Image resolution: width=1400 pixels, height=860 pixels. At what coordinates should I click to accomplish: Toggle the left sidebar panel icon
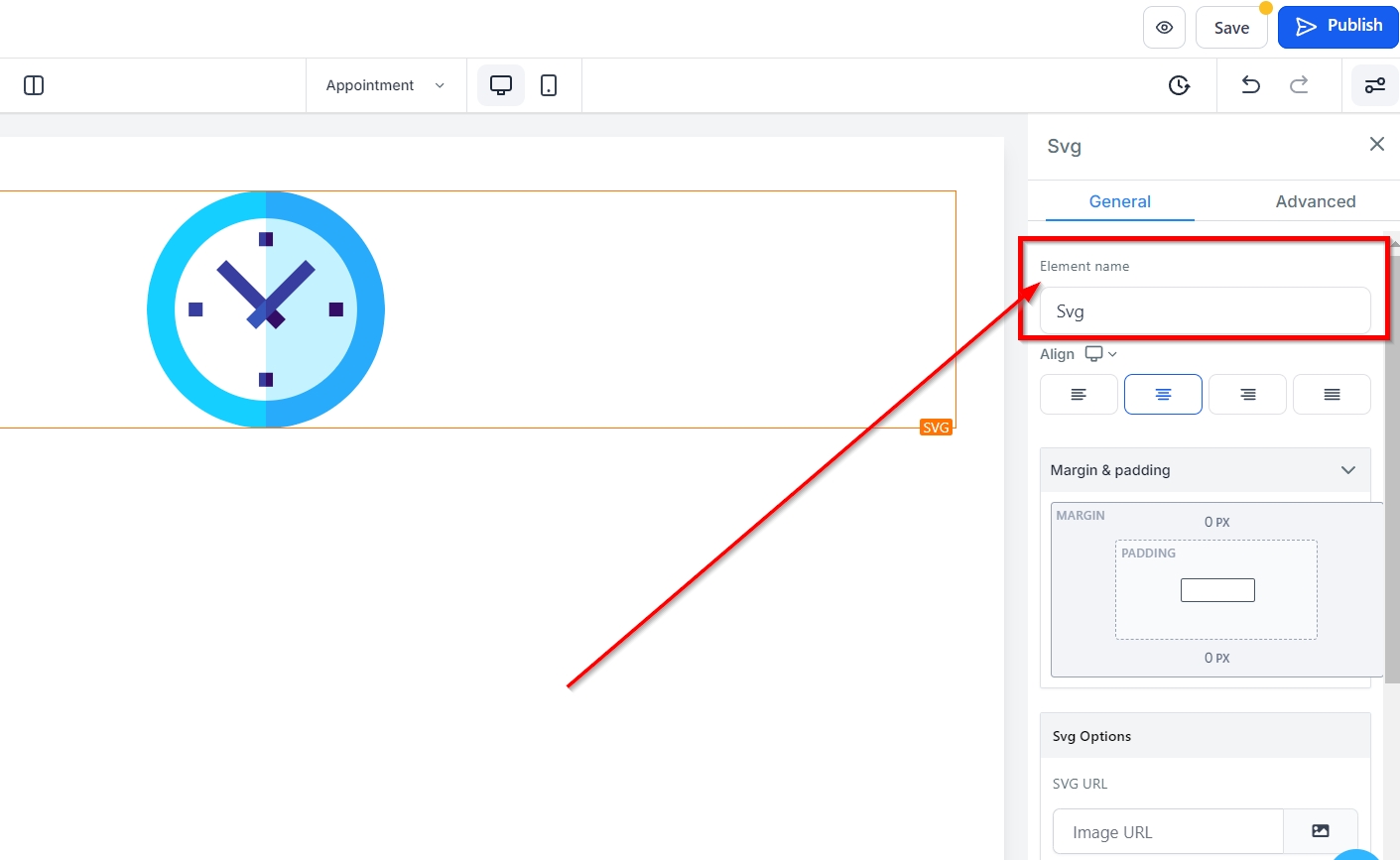click(x=34, y=85)
